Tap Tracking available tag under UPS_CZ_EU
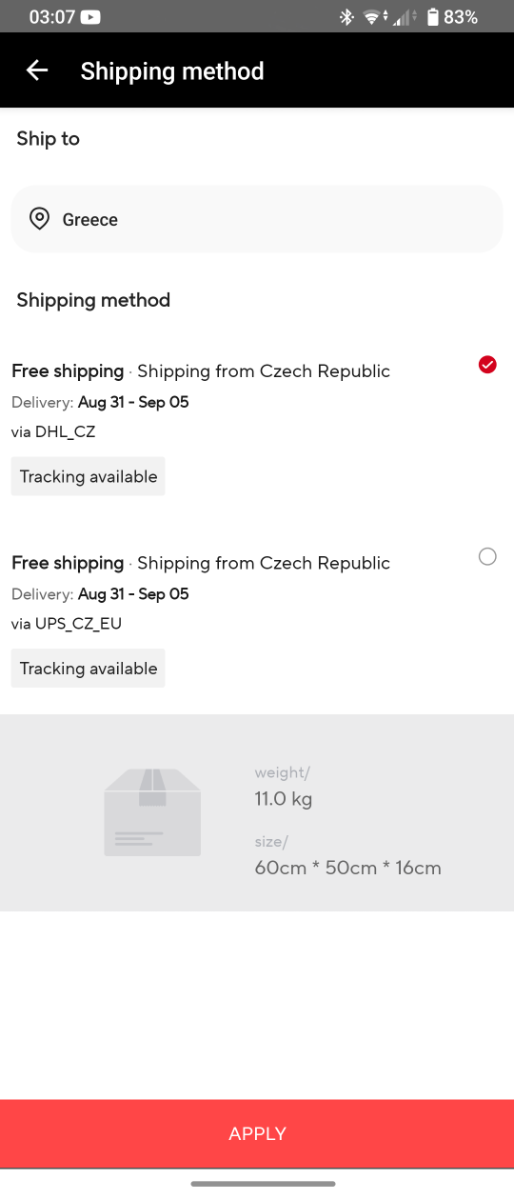 point(88,669)
